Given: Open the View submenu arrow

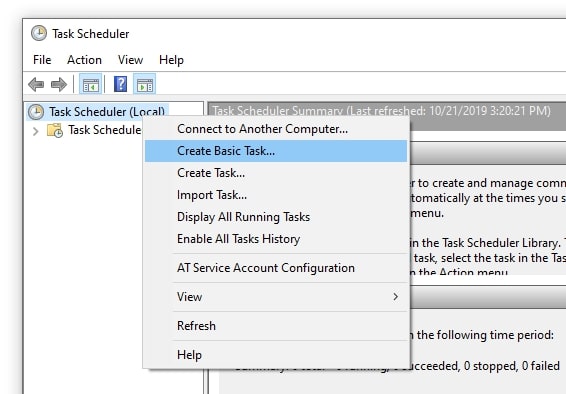Looking at the screenshot, I should [x=396, y=297].
